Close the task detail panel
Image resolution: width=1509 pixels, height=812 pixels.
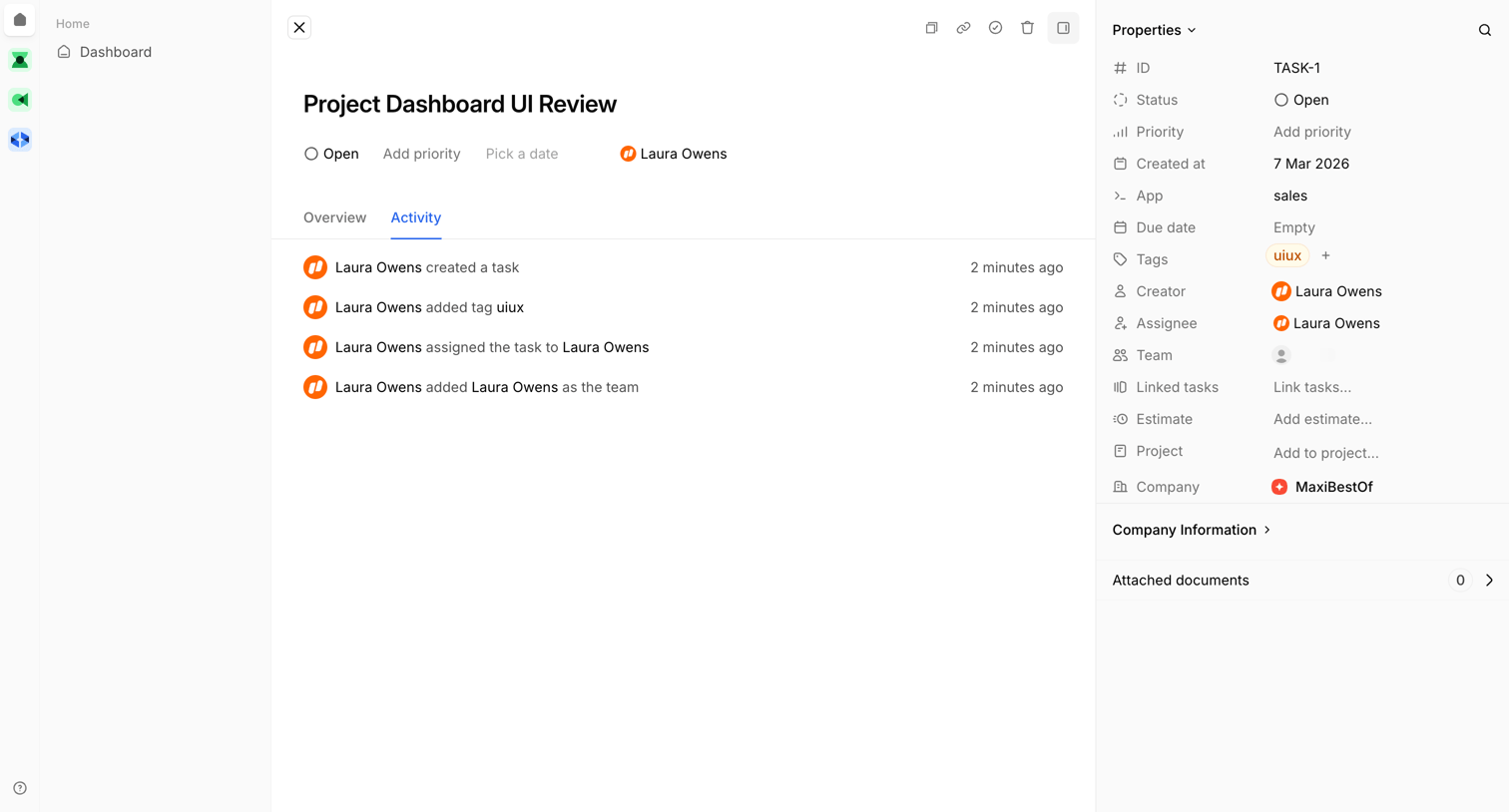[x=299, y=28]
